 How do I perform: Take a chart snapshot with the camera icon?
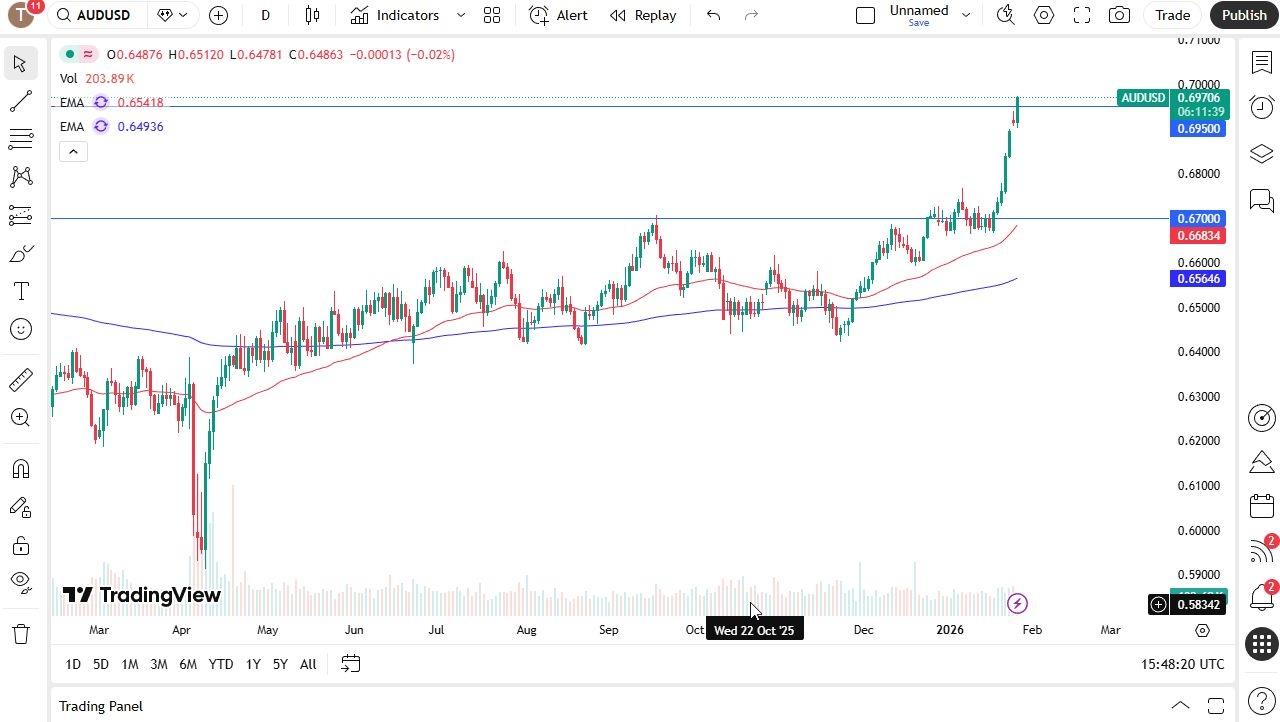click(x=1120, y=15)
